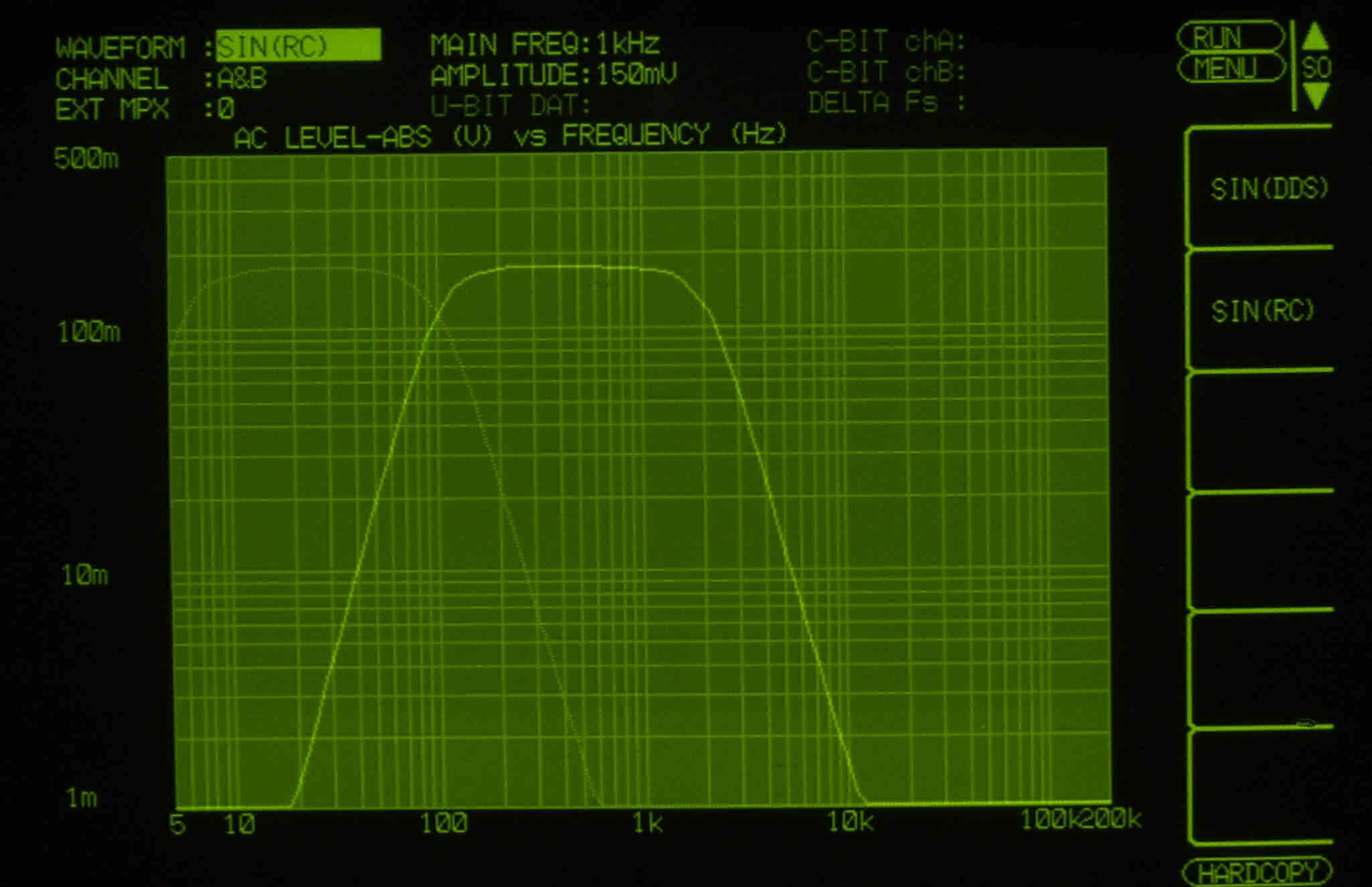This screenshot has height=887, width=1372.
Task: Edit the AMPLITUDE 150mV value
Action: pyautogui.click(x=636, y=74)
